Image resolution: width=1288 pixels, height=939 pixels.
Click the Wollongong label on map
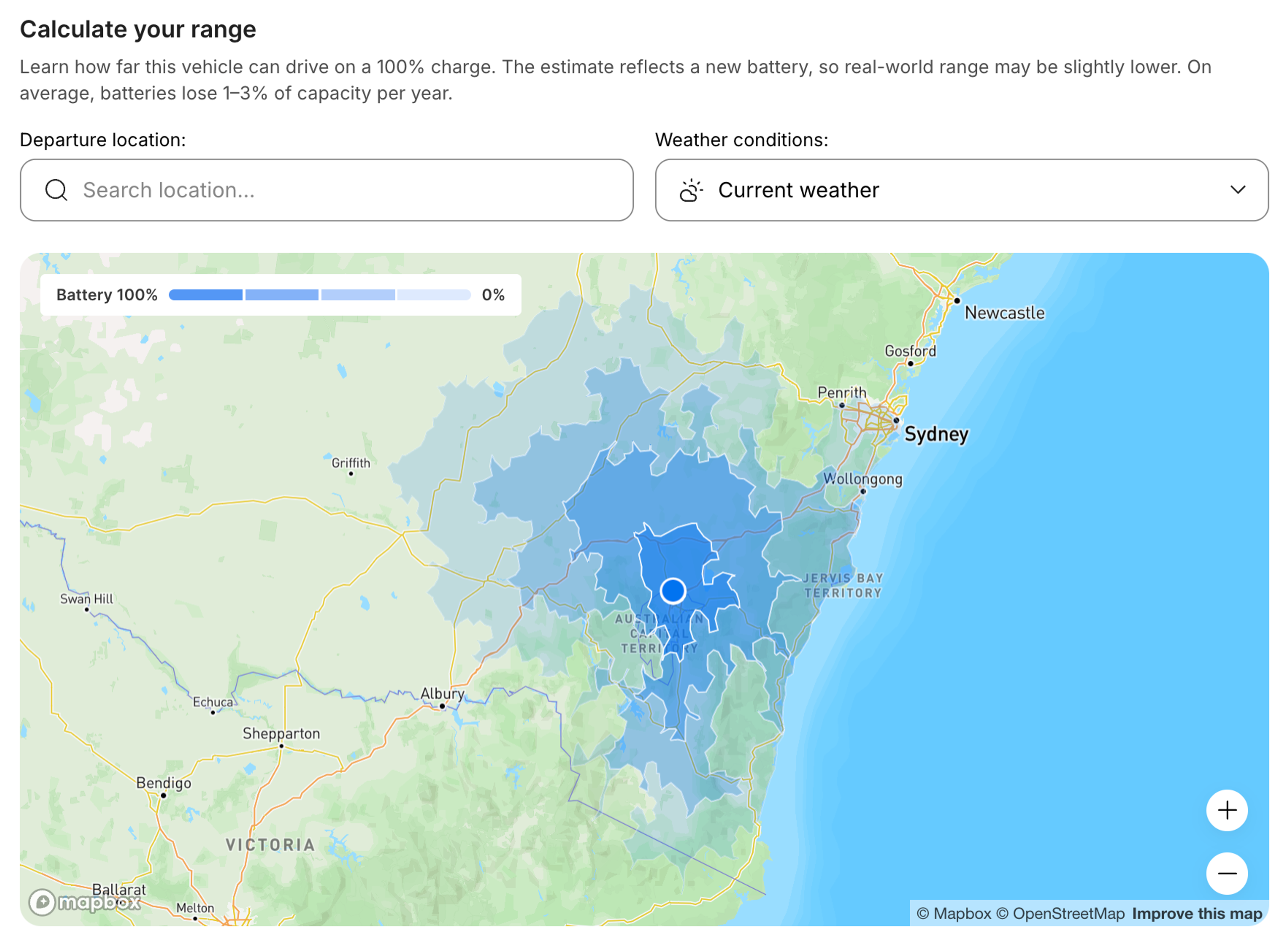(862, 479)
